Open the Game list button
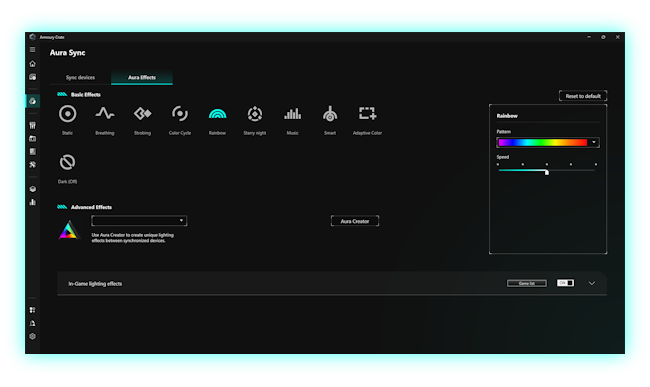 (527, 283)
